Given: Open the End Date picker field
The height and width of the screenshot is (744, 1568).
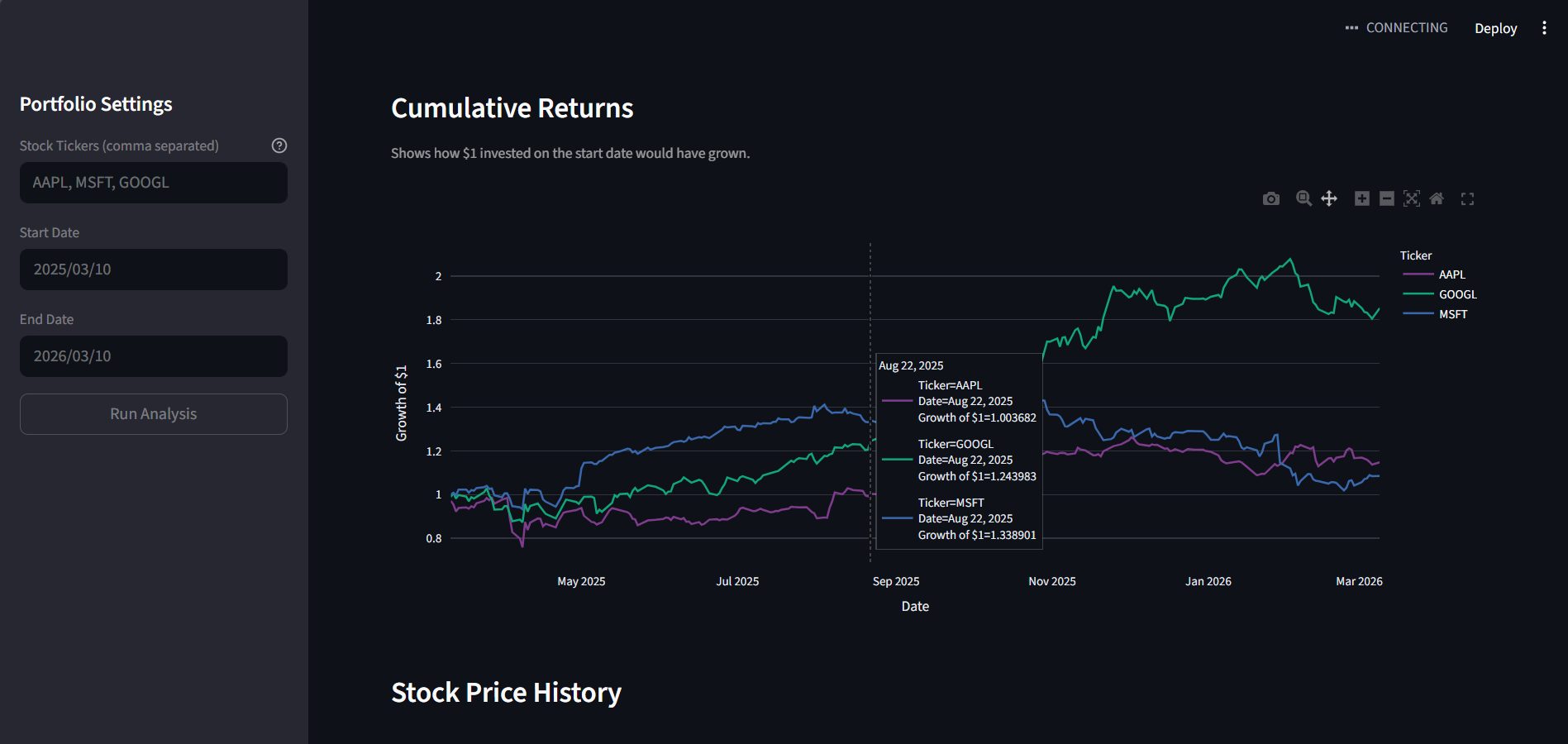Looking at the screenshot, I should click(154, 356).
